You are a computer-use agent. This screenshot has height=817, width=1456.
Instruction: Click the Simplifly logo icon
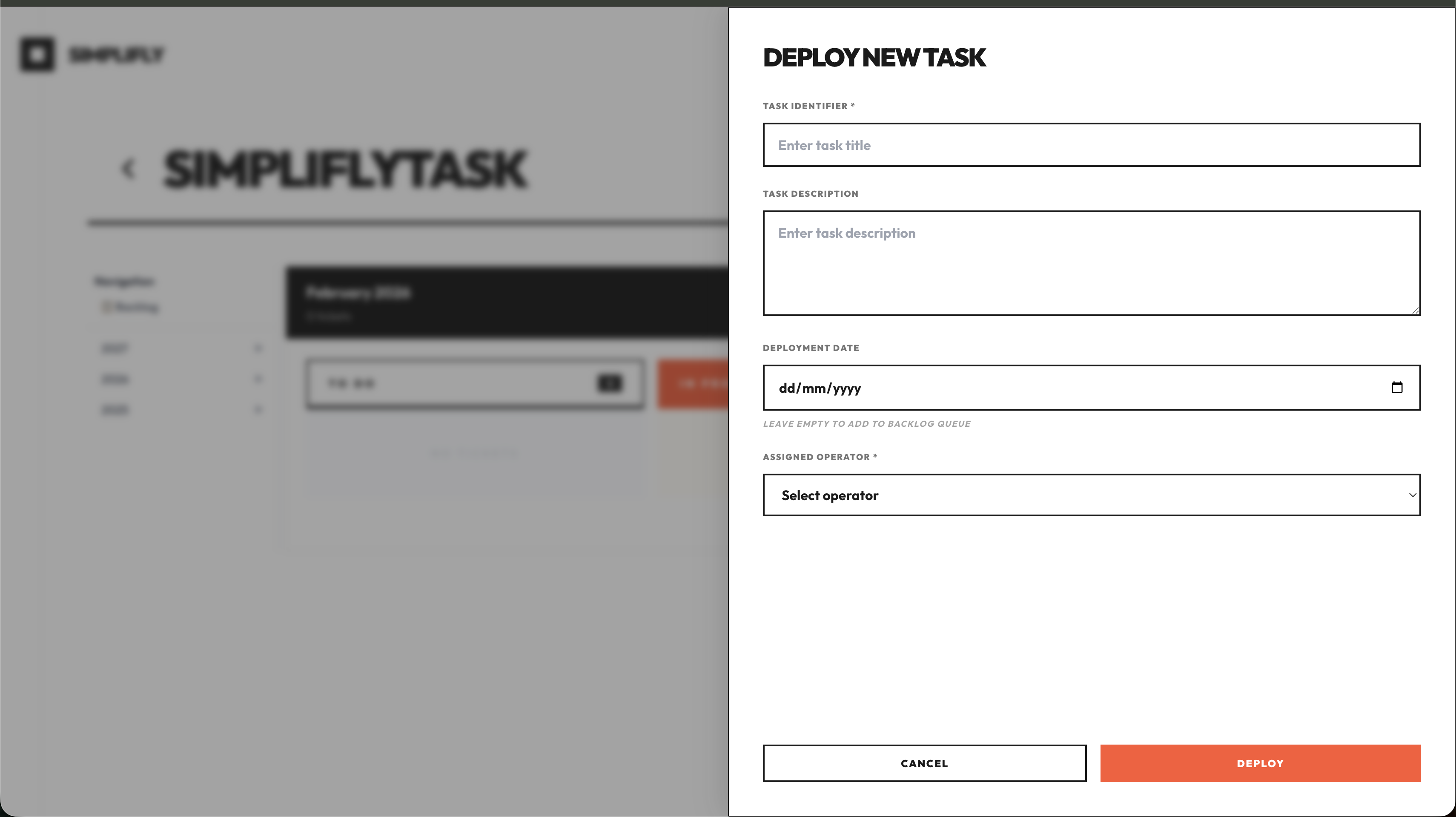point(37,54)
